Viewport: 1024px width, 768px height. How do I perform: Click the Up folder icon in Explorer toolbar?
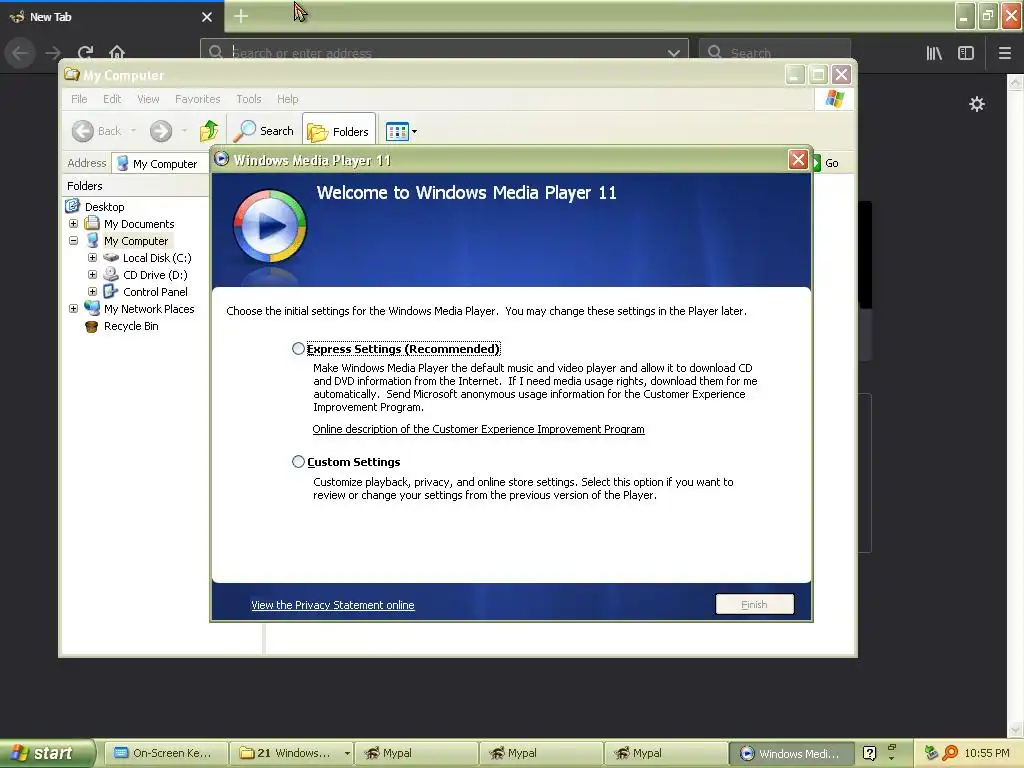(209, 131)
